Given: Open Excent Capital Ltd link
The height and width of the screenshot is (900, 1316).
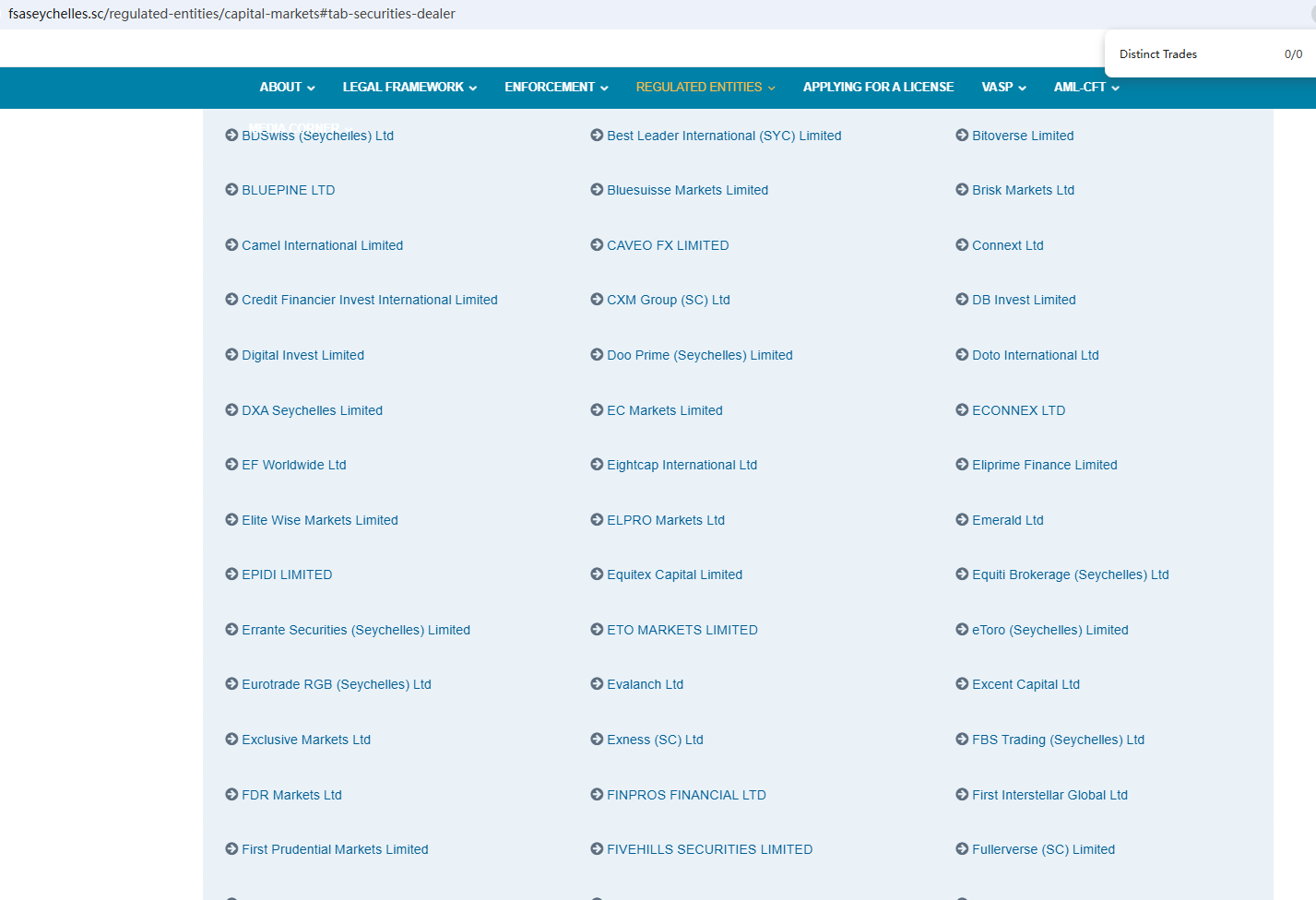Looking at the screenshot, I should point(1026,684).
